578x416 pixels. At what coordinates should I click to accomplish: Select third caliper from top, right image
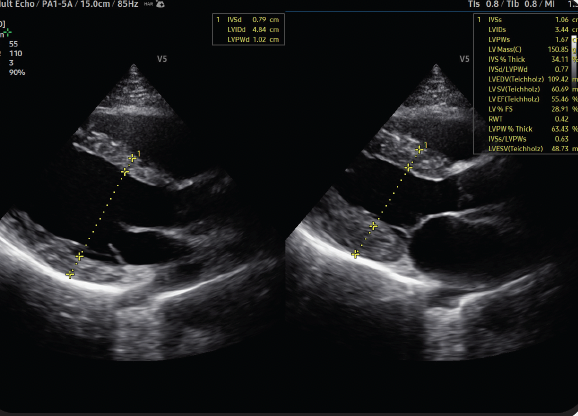(x=373, y=226)
